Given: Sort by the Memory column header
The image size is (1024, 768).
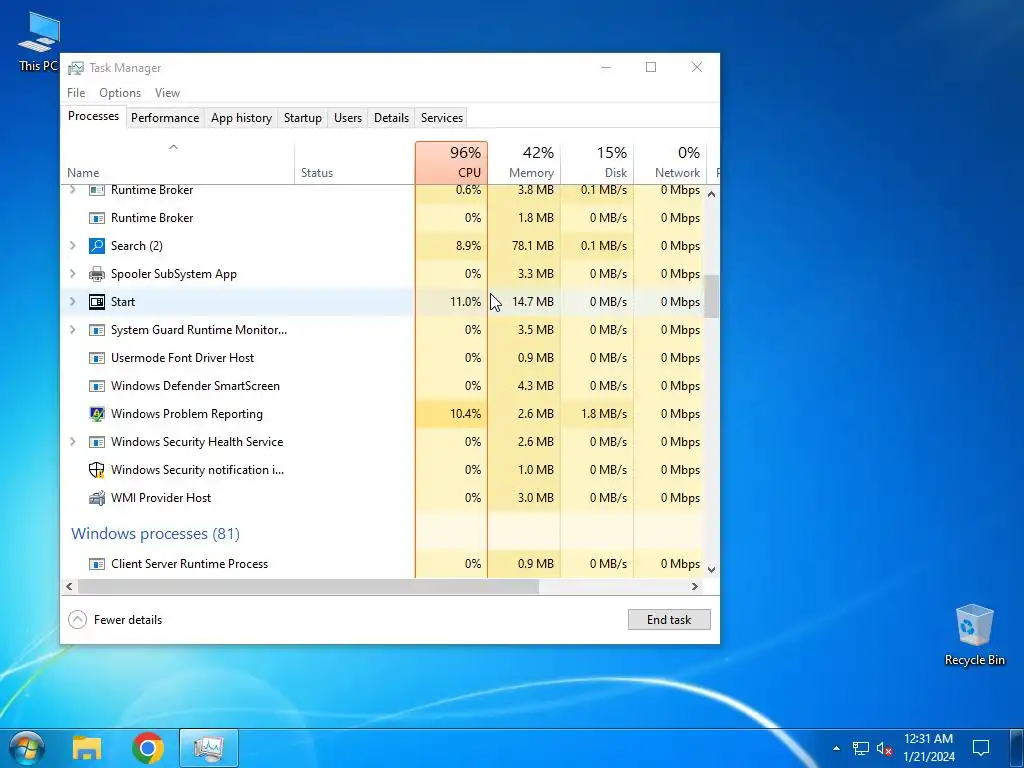Looking at the screenshot, I should 524,163.
